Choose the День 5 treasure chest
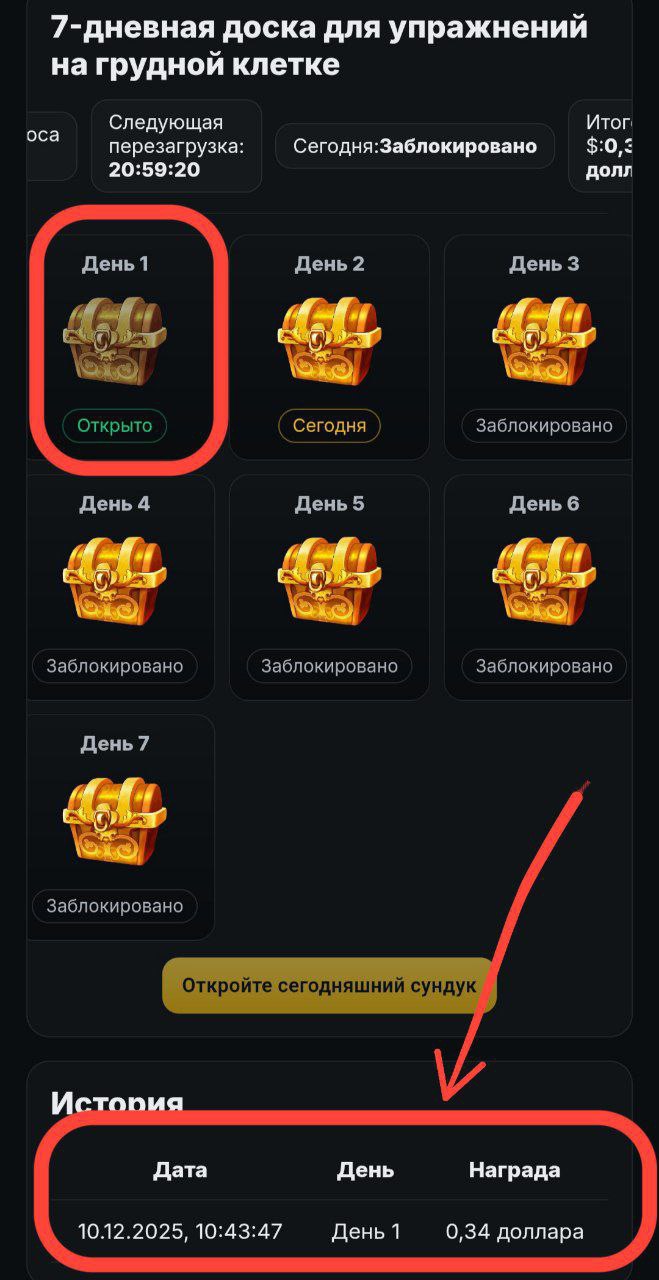This screenshot has width=659, height=1280. tap(329, 580)
